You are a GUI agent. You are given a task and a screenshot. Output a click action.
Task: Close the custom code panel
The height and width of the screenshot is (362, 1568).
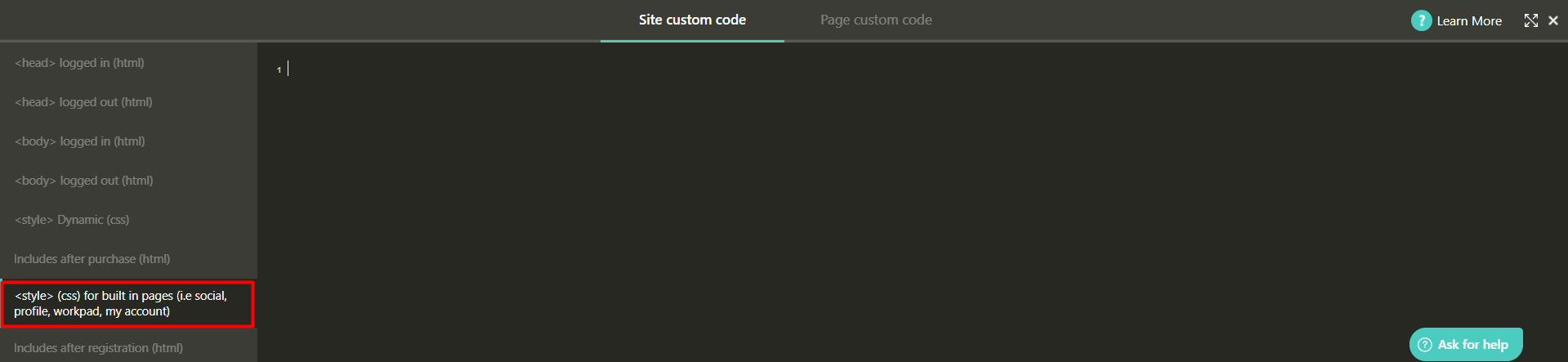(x=1552, y=20)
